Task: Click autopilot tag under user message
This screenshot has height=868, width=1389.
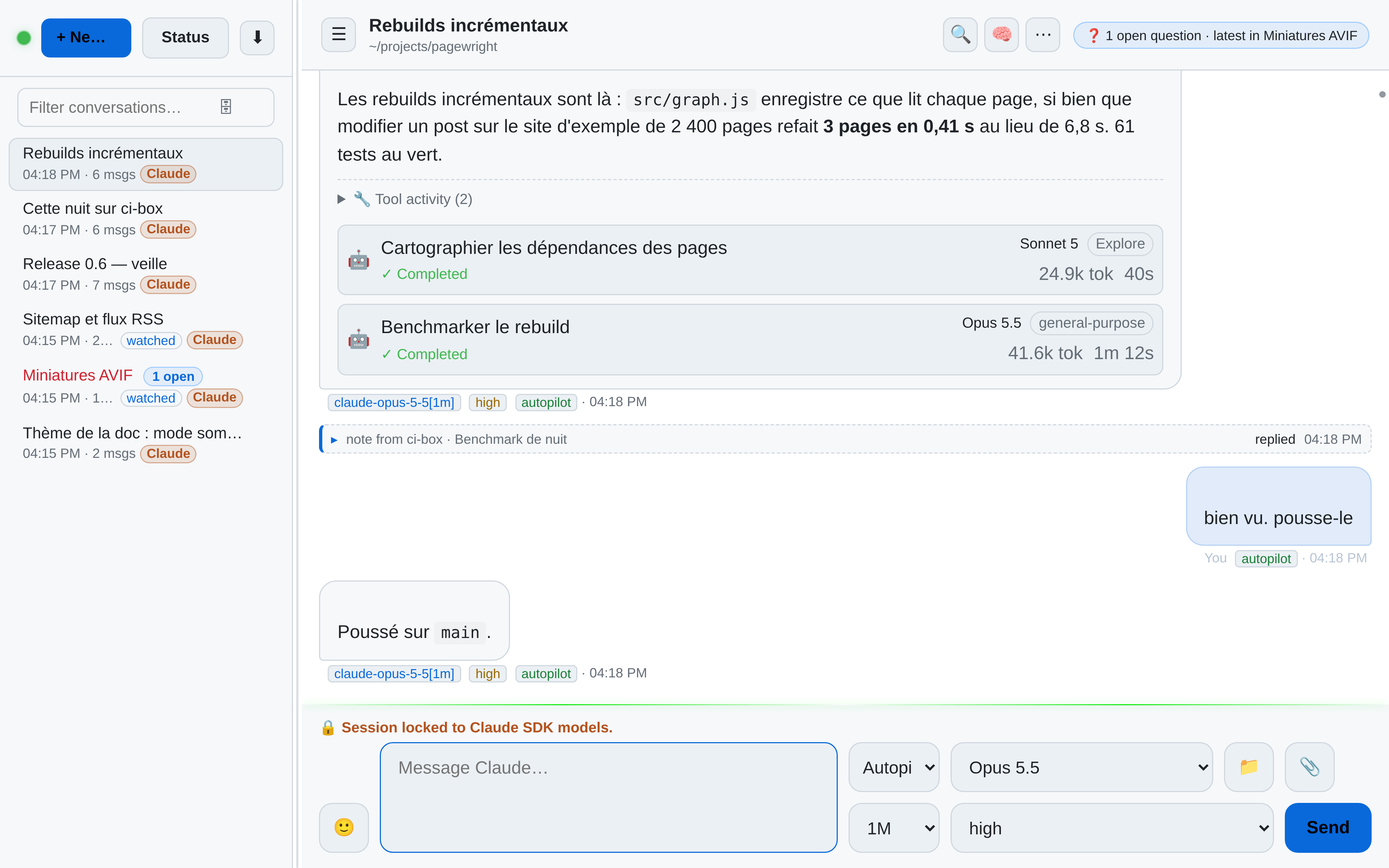Action: tap(1266, 558)
